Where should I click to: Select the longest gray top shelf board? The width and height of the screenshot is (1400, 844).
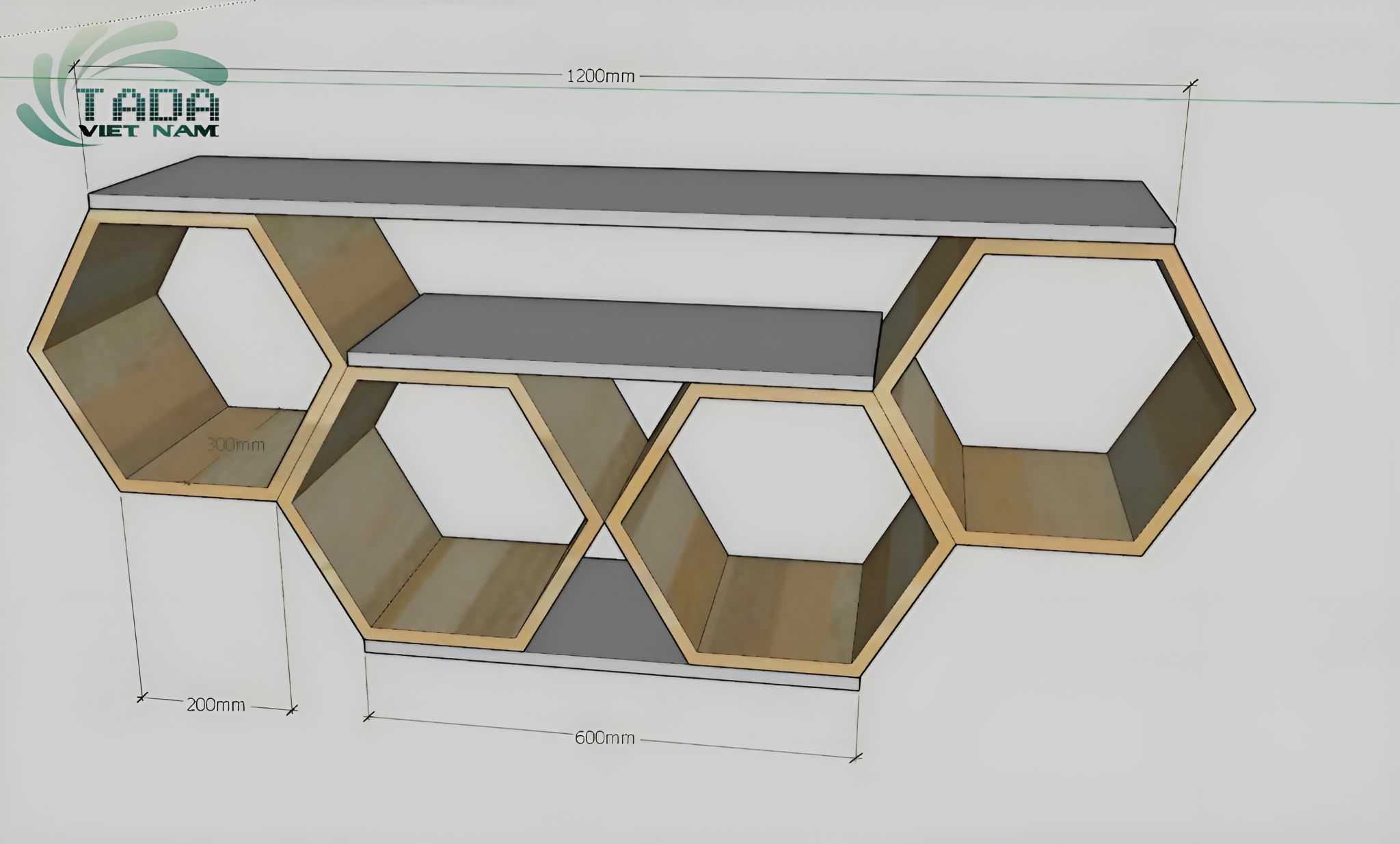tap(632, 199)
